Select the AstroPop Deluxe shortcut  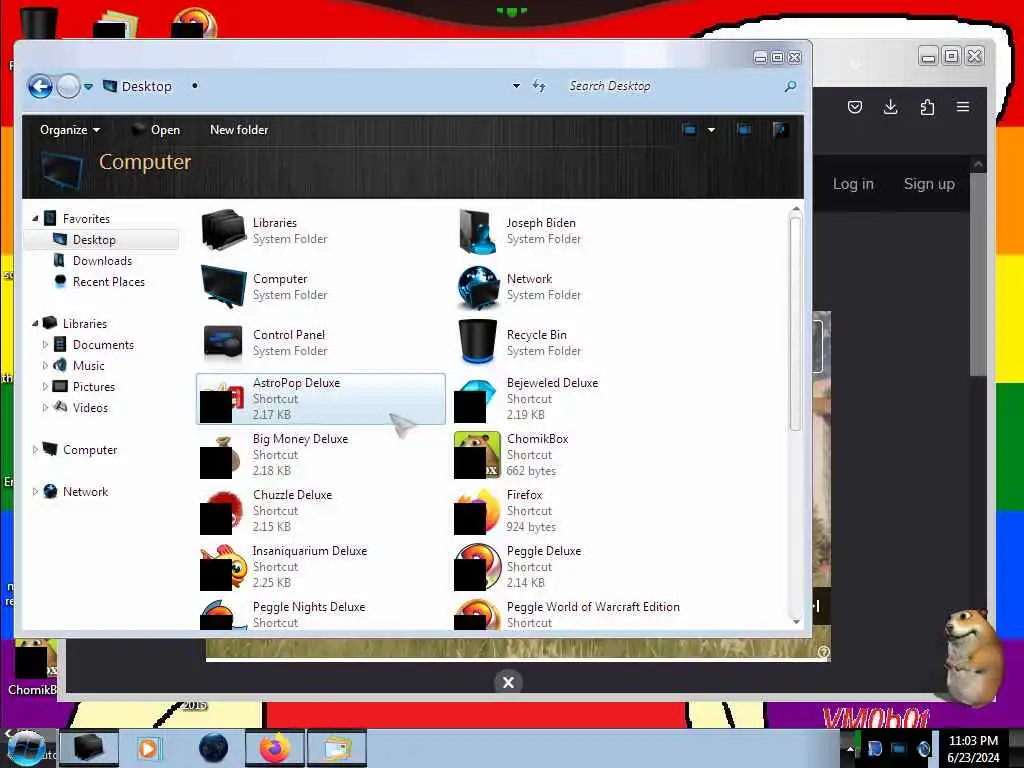click(321, 398)
